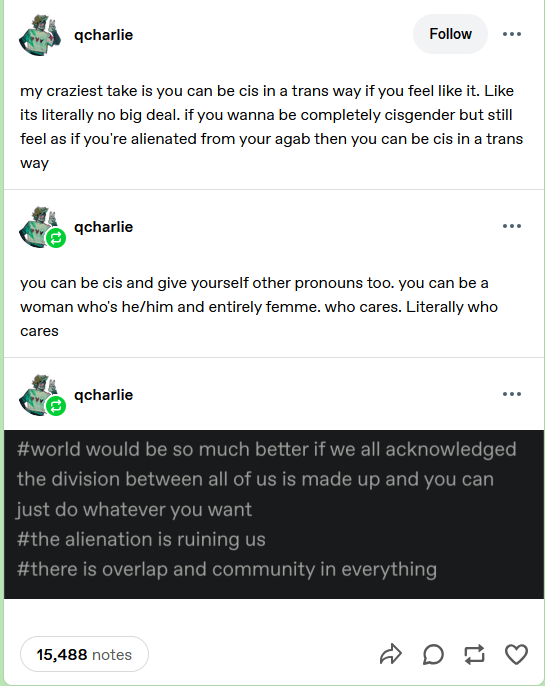Open the qcharlie username link in the first post

[x=103, y=35]
